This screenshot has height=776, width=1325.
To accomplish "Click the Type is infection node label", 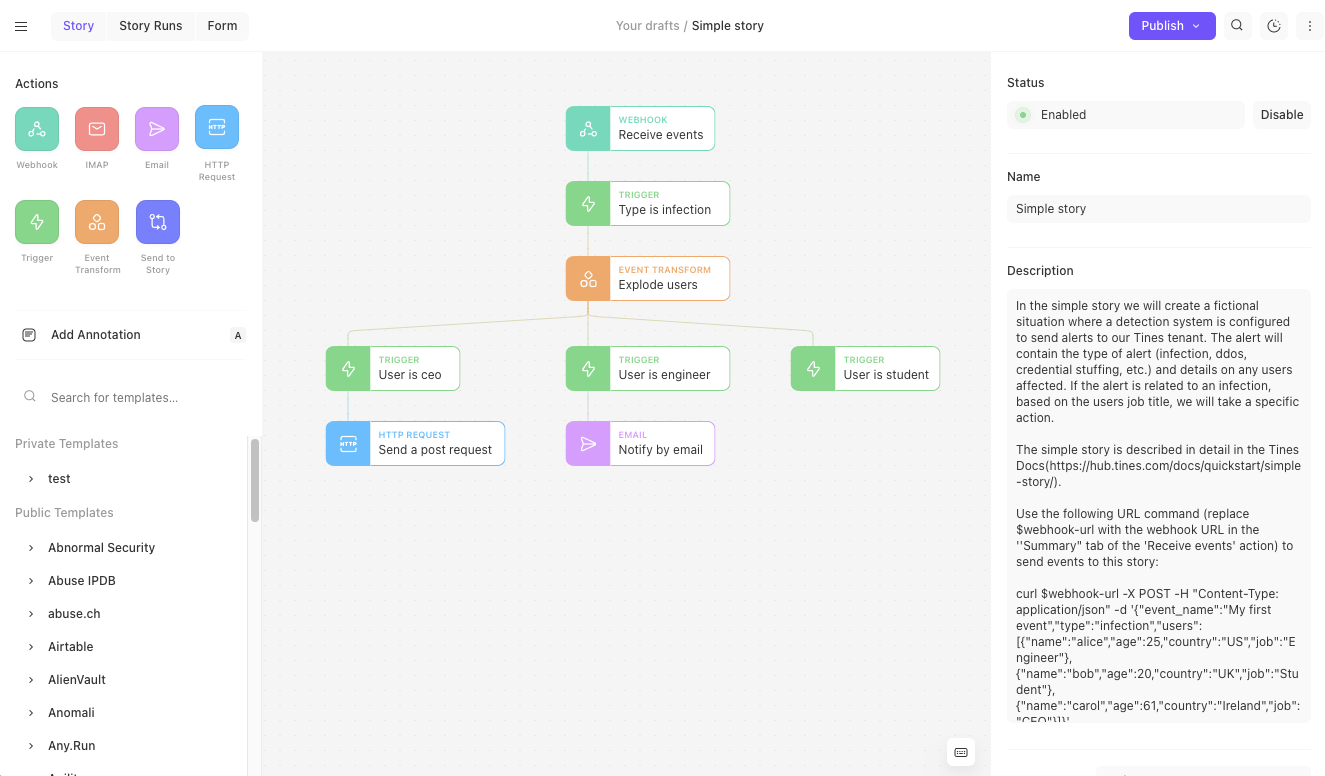I will click(x=664, y=210).
